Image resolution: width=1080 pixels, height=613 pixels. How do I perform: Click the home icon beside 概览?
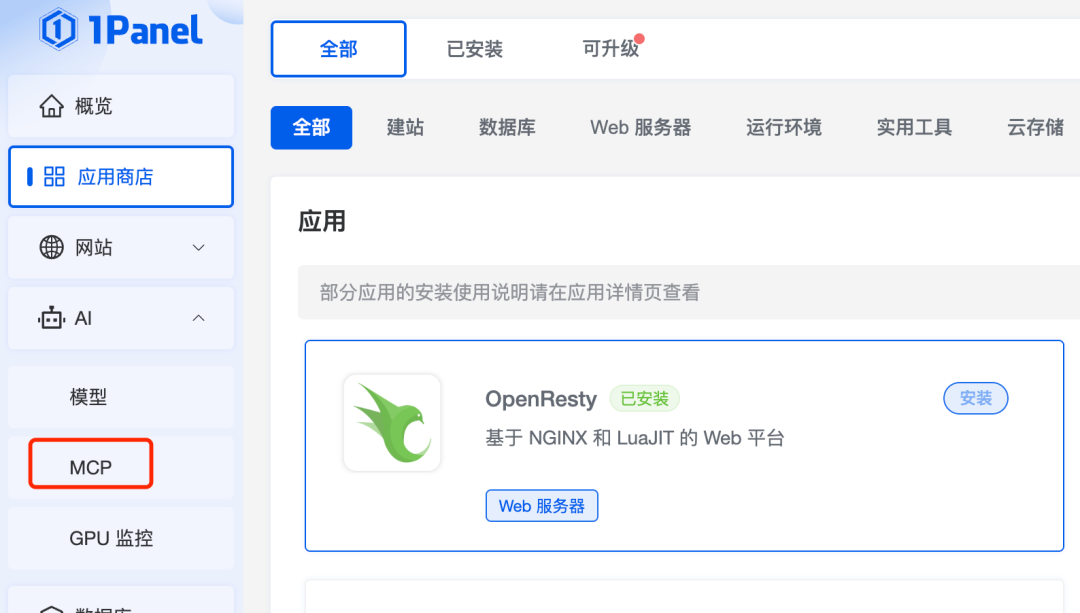52,106
